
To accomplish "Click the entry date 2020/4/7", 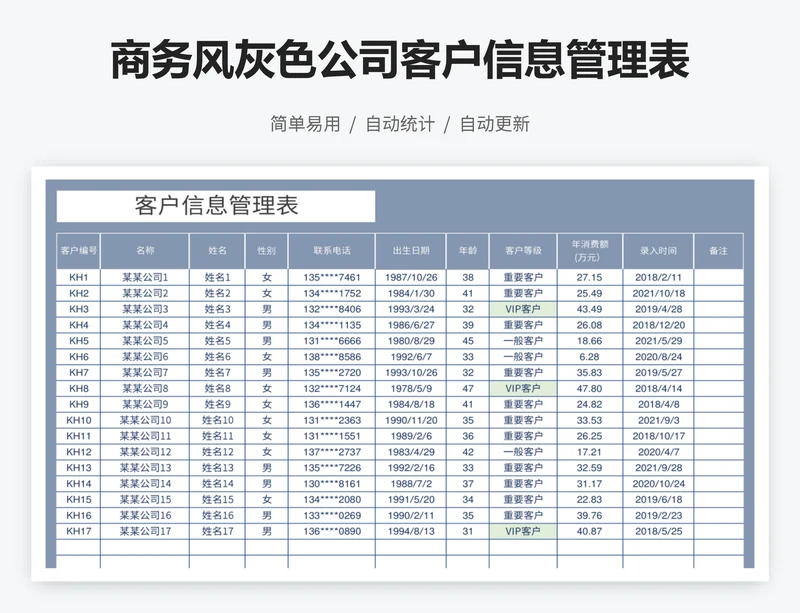I will pyautogui.click(x=659, y=452).
